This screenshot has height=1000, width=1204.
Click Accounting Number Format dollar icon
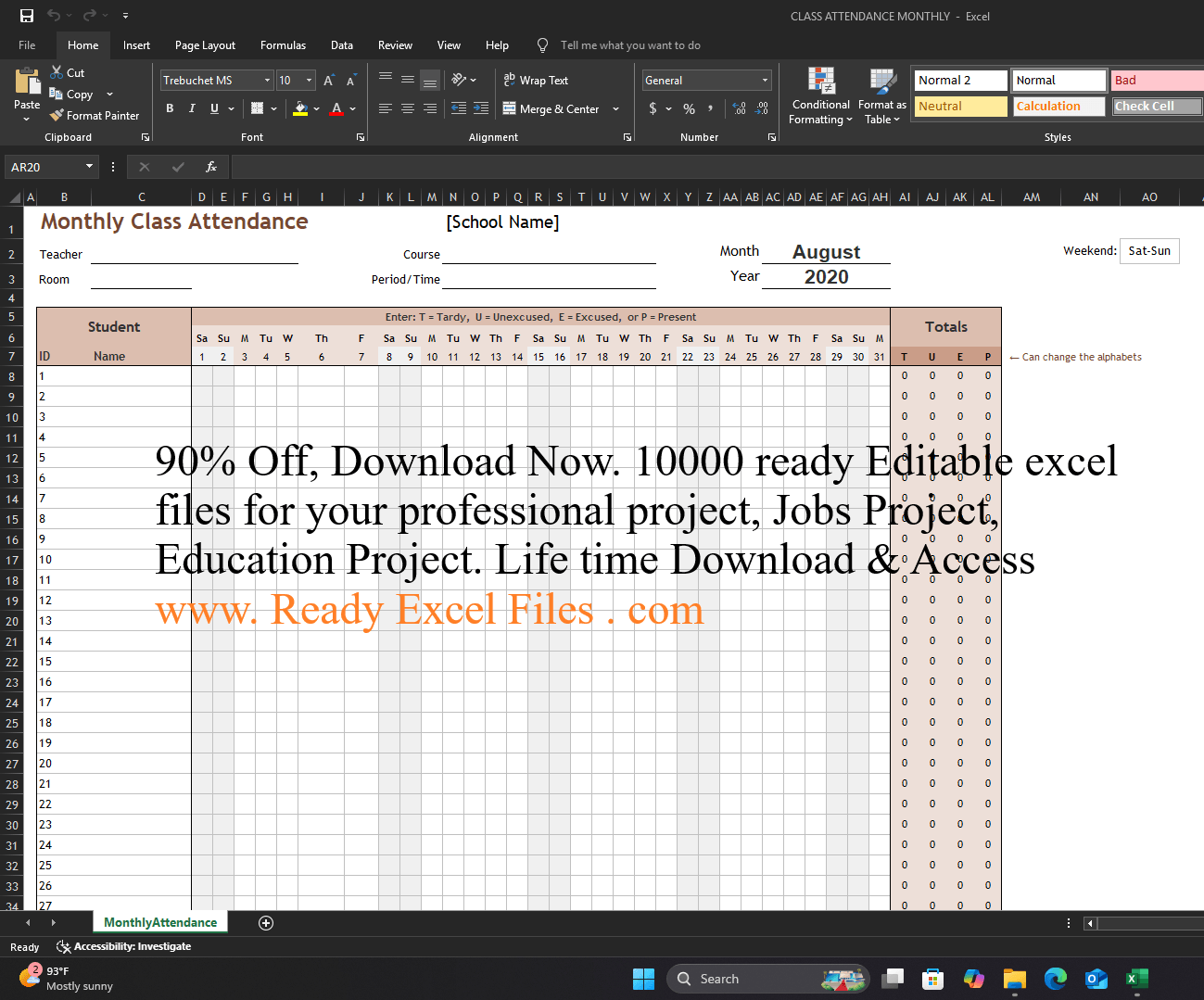coord(653,108)
